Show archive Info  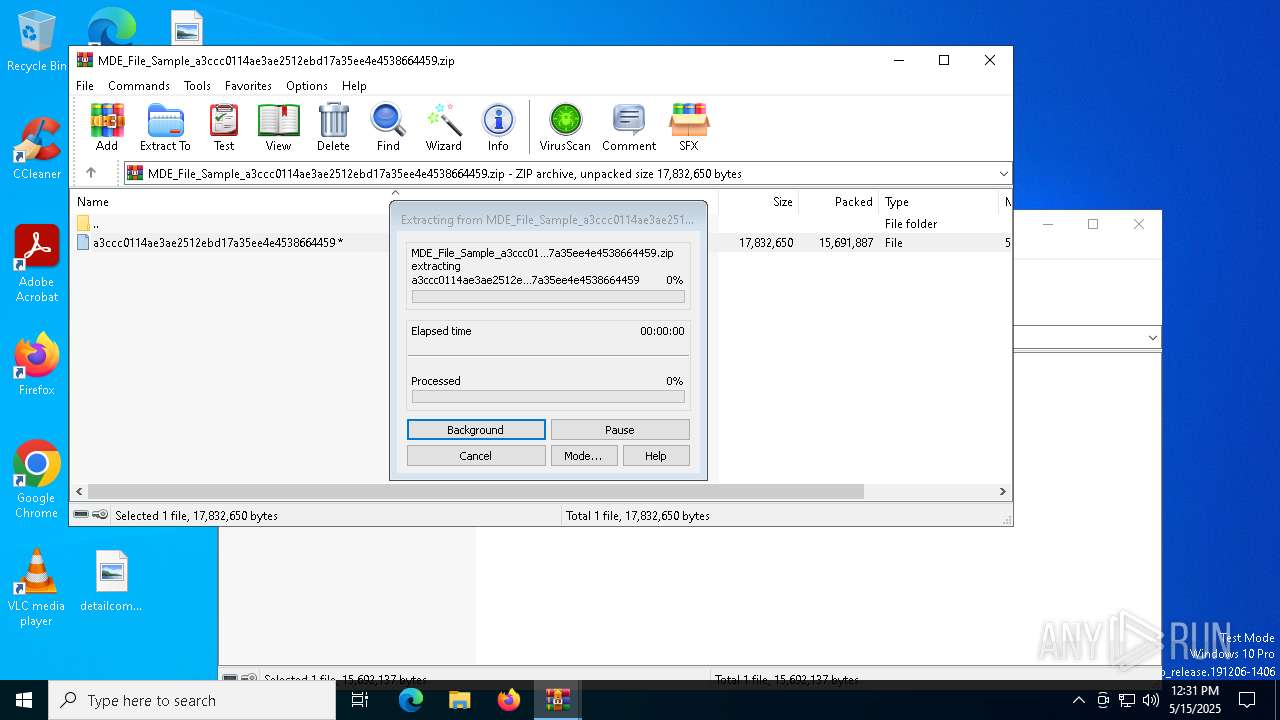[498, 127]
